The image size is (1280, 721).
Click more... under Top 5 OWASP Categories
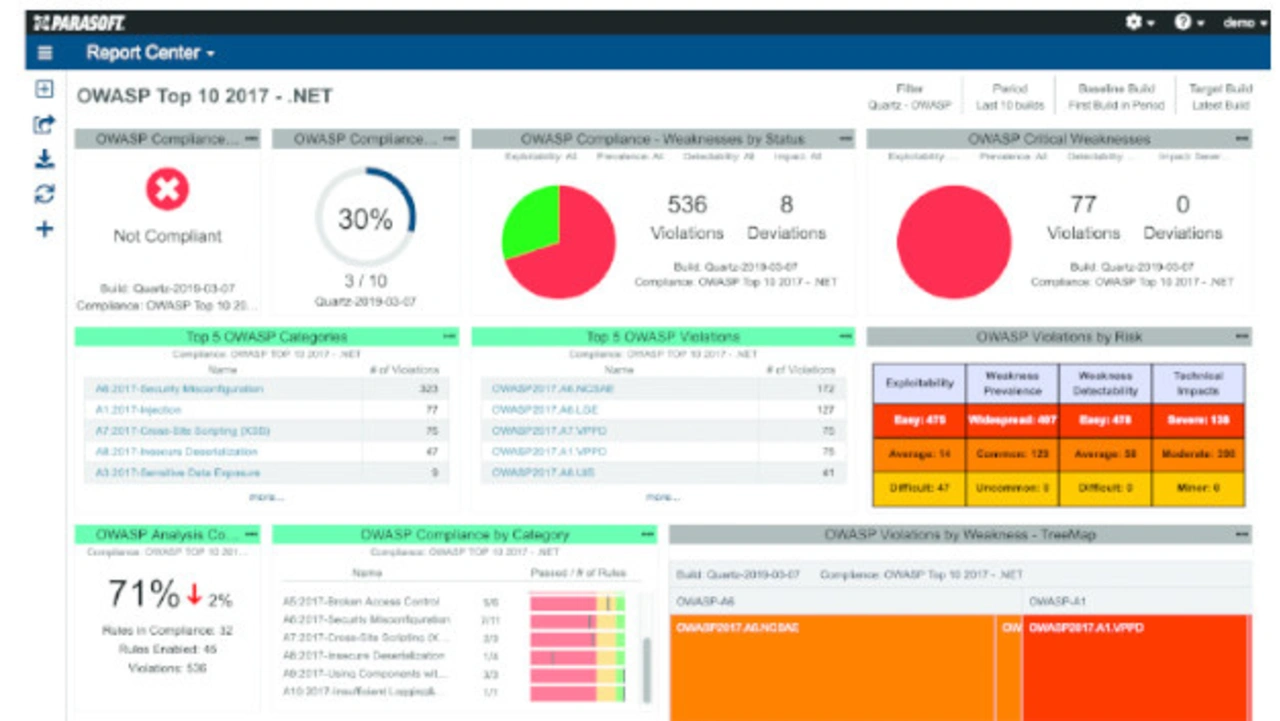pos(266,496)
